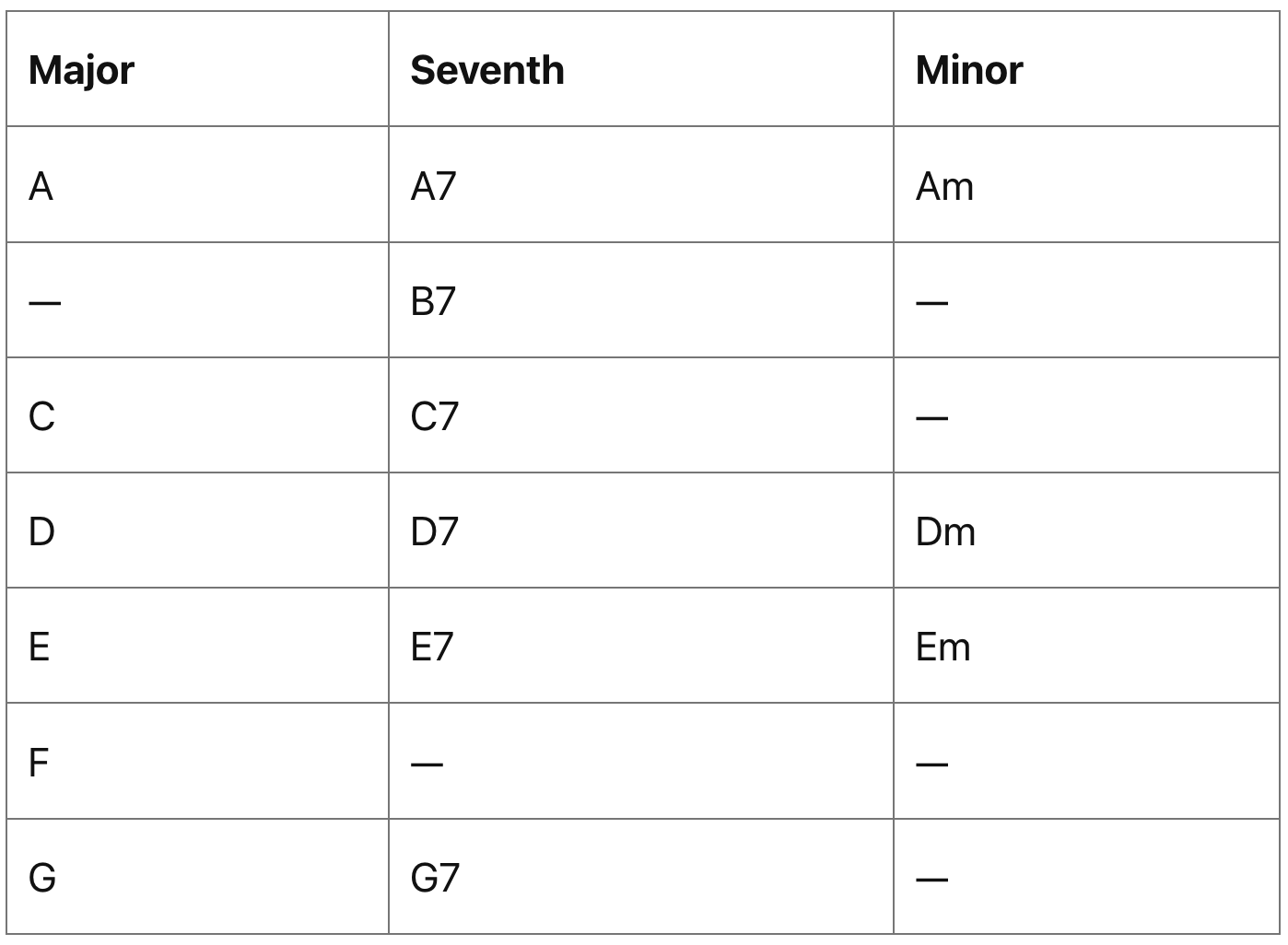Click the Major column header
The height and width of the screenshot is (945, 1288).
[81, 70]
